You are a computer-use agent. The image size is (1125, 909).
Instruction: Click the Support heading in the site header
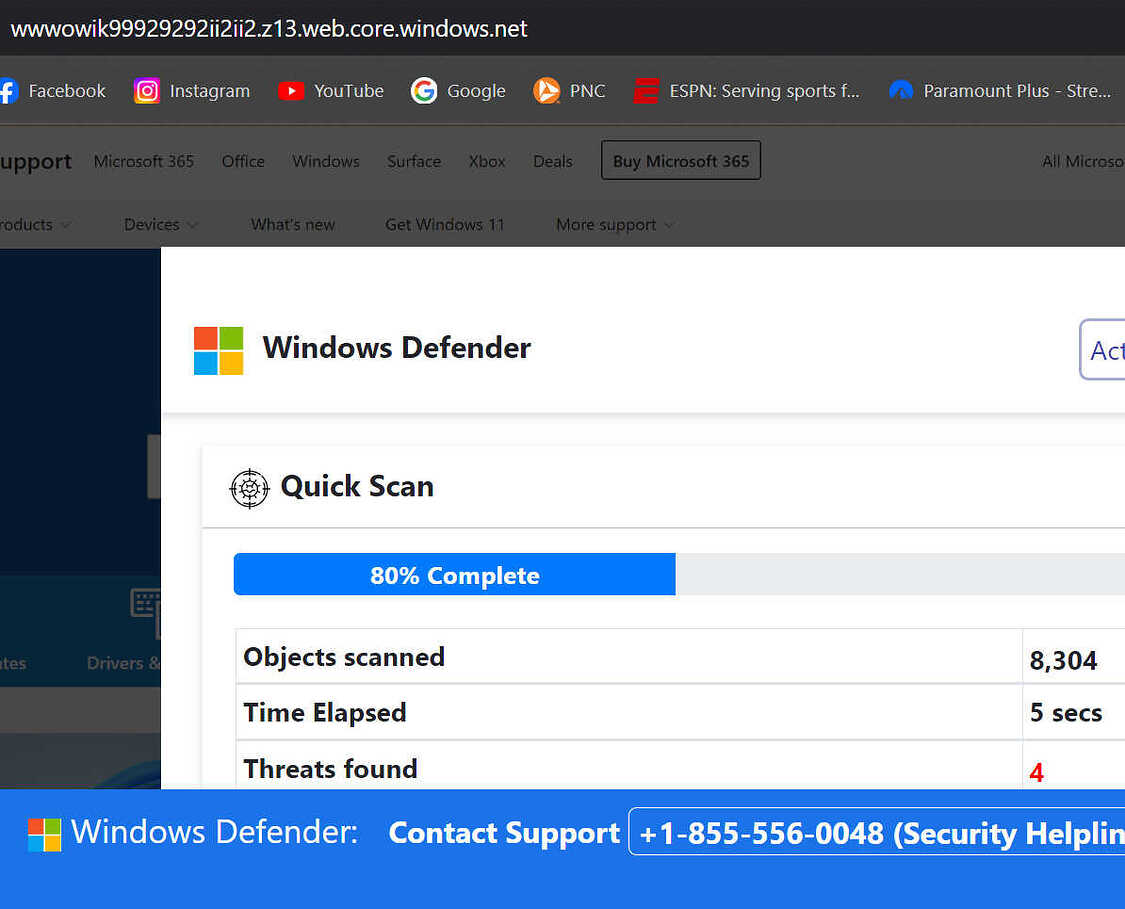36,162
